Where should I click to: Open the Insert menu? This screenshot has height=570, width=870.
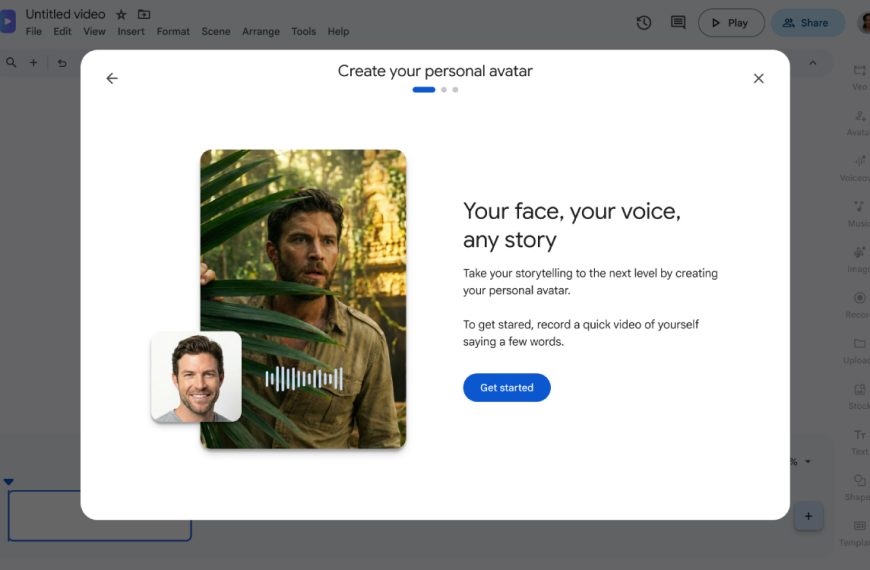coord(130,32)
